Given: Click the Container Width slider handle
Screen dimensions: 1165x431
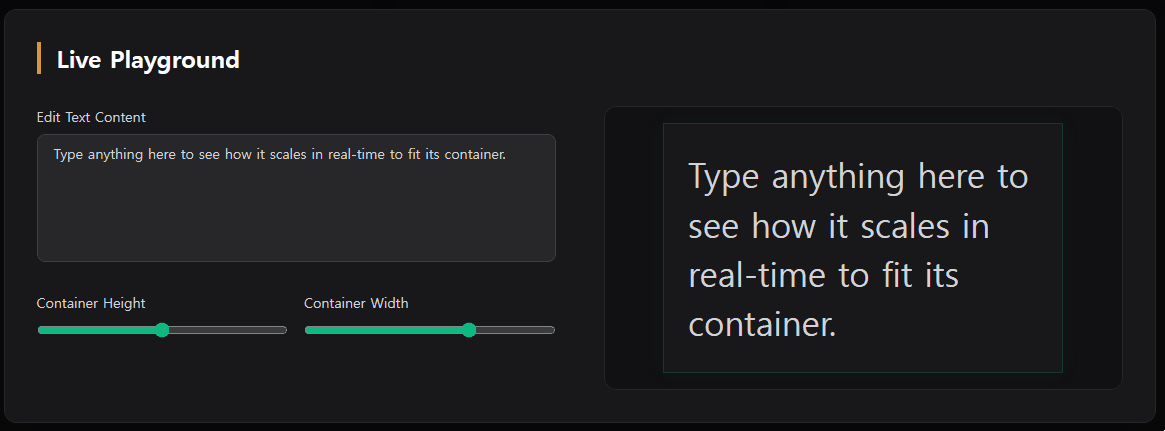Looking at the screenshot, I should (468, 330).
